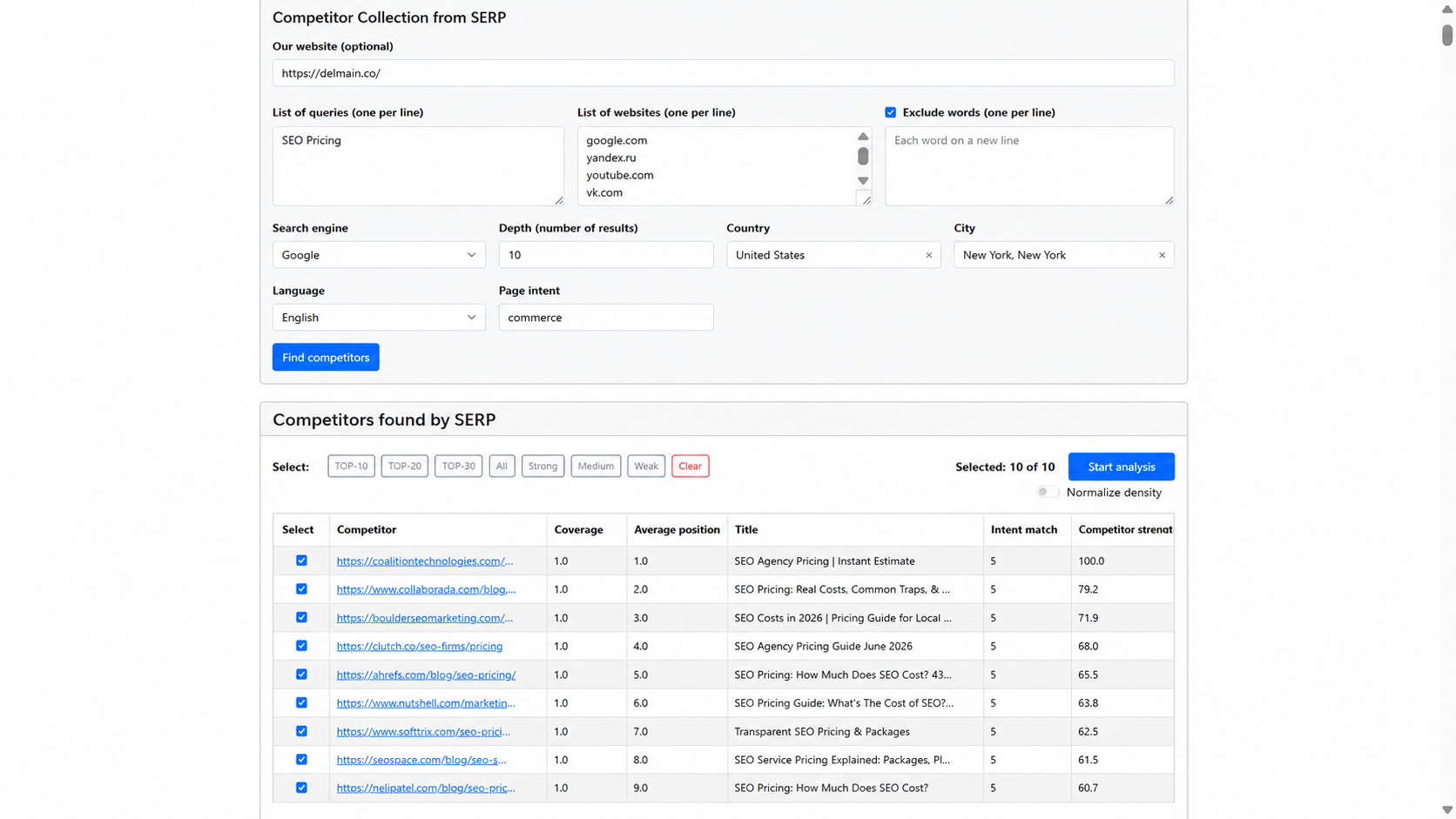Grab the exclude words textarea resize handle

click(x=1169, y=200)
